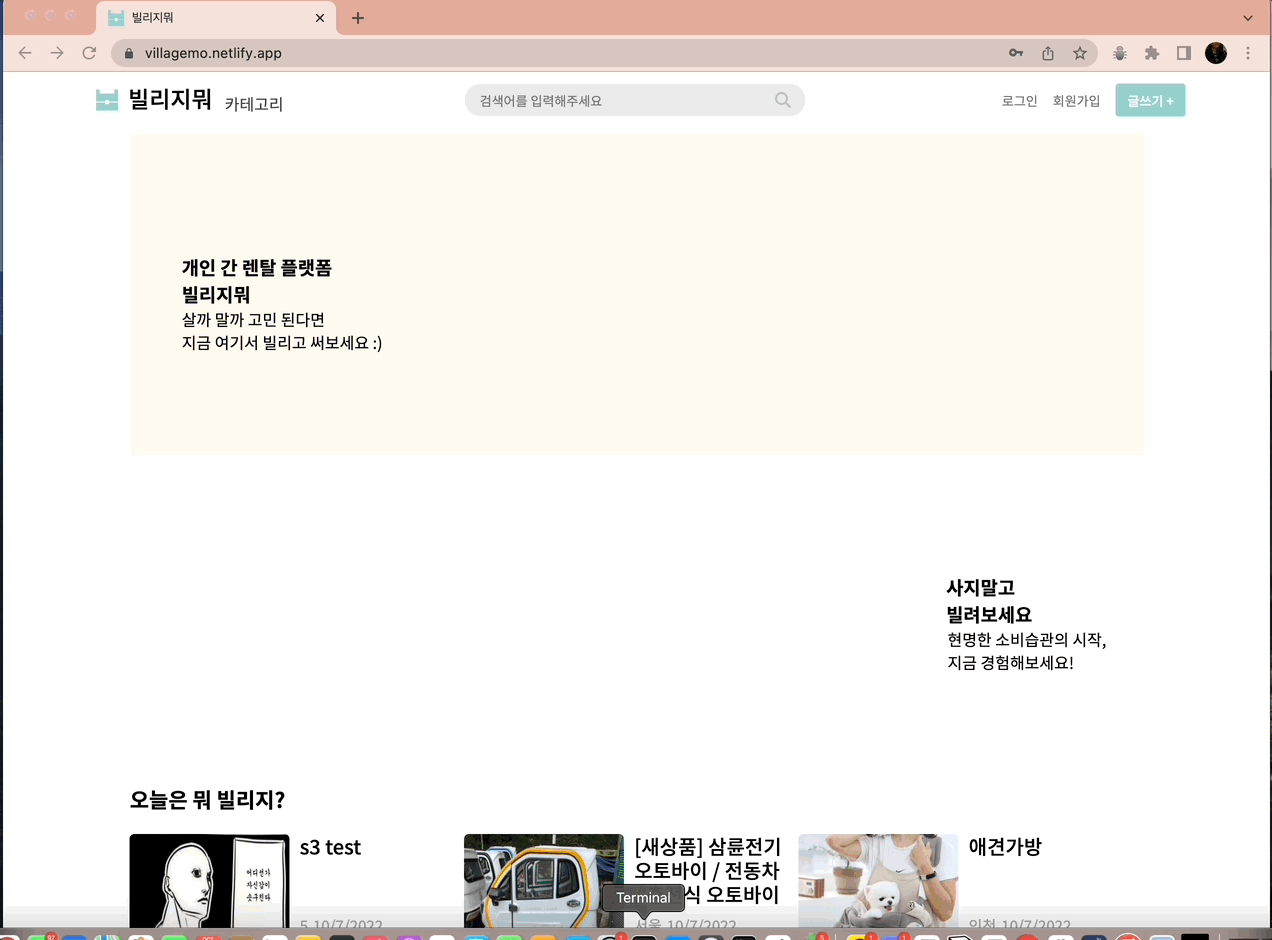Open a new browser tab

coord(358,18)
